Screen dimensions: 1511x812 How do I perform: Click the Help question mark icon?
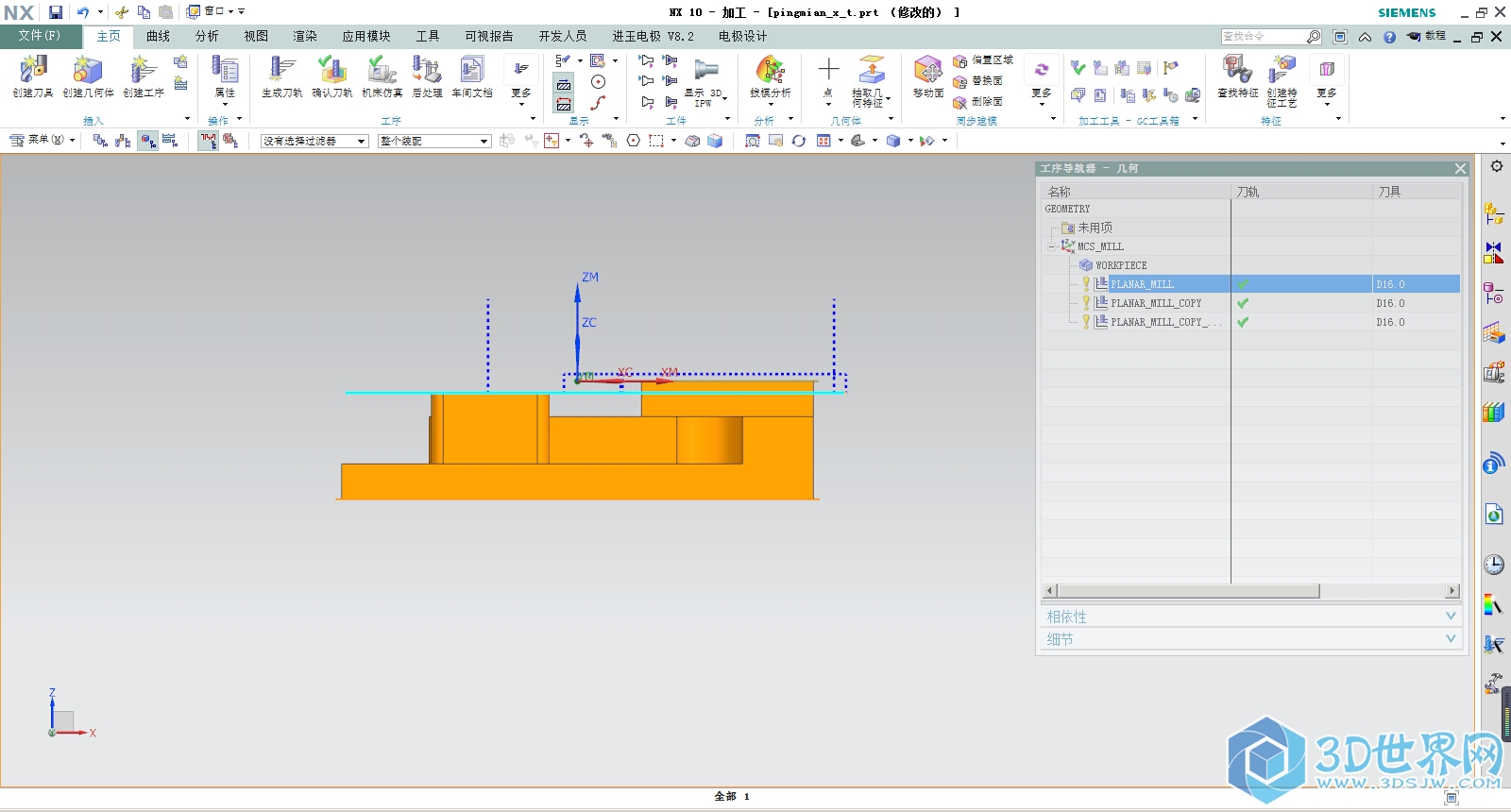[1389, 37]
